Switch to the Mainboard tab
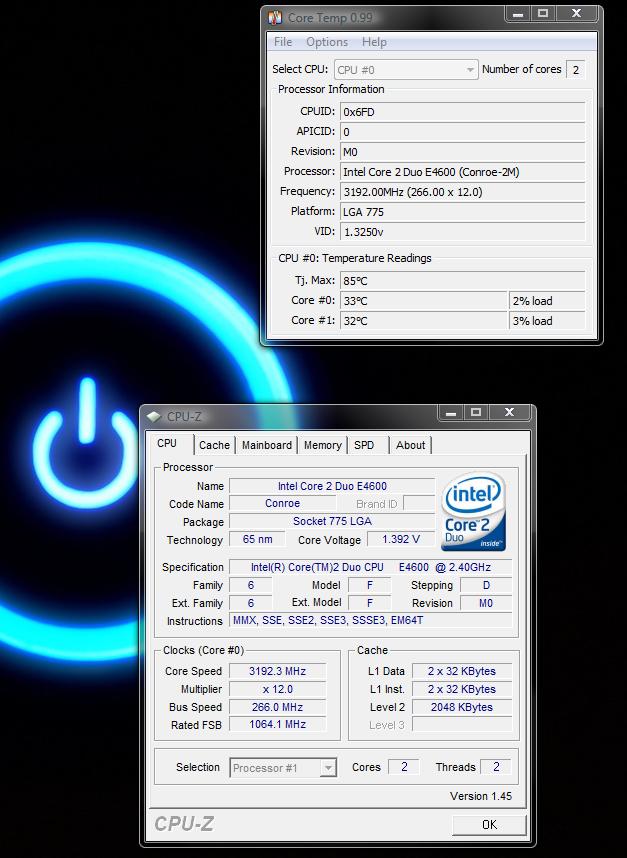 (267, 445)
